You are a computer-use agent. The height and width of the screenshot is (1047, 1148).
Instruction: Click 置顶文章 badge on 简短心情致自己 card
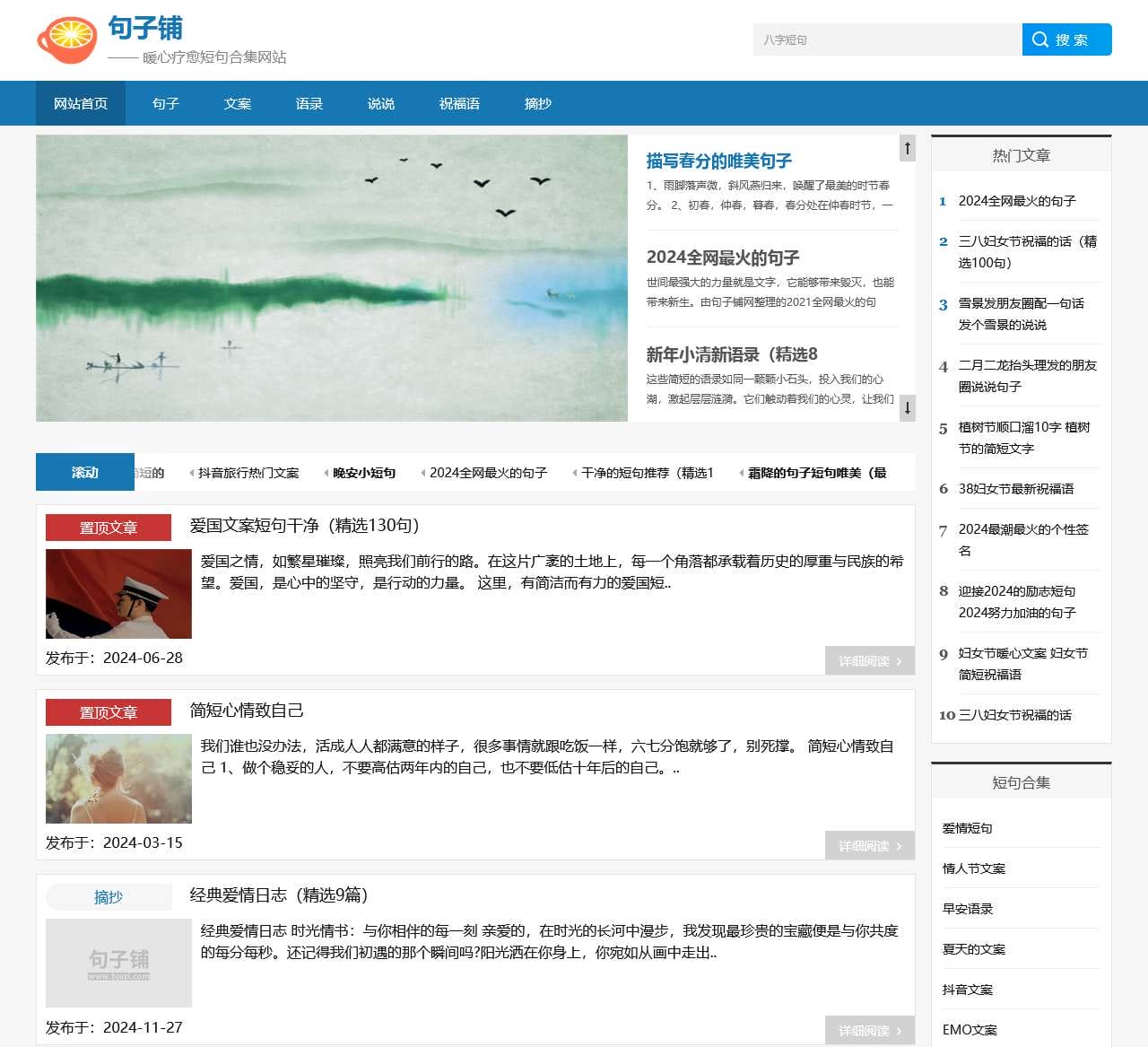(x=109, y=712)
